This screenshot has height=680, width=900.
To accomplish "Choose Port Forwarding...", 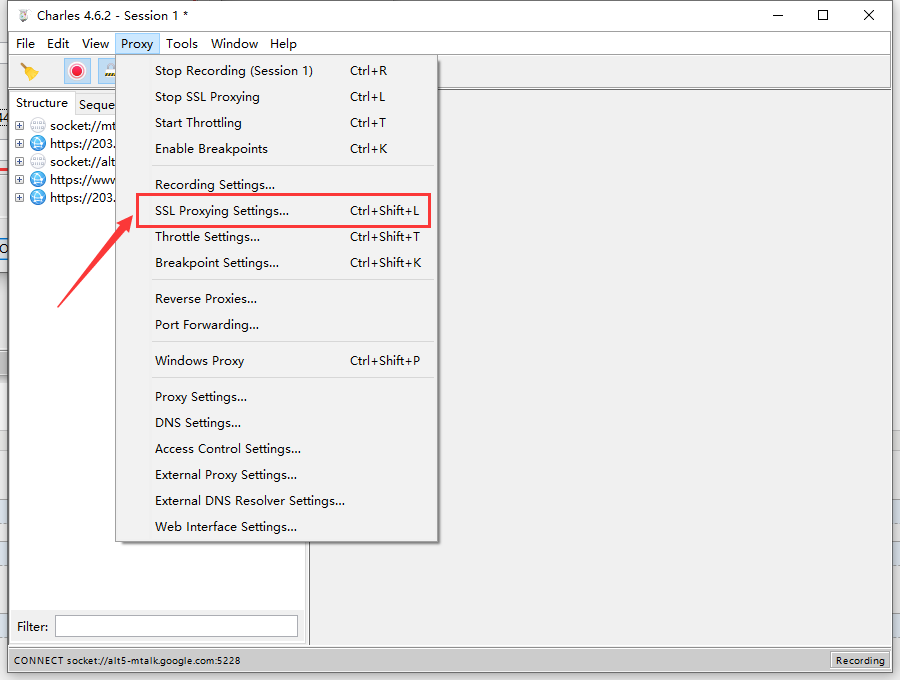I will pyautogui.click(x=277, y=324).
